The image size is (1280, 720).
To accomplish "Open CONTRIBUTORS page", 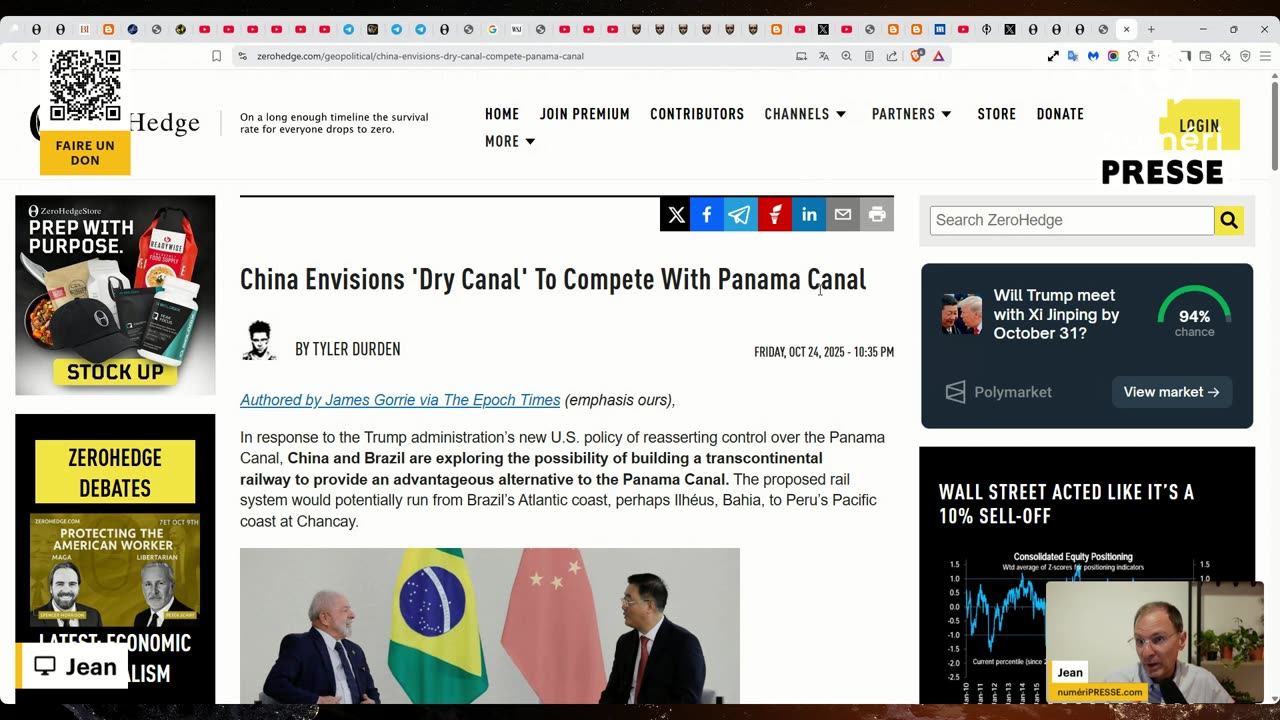I will [x=697, y=114].
